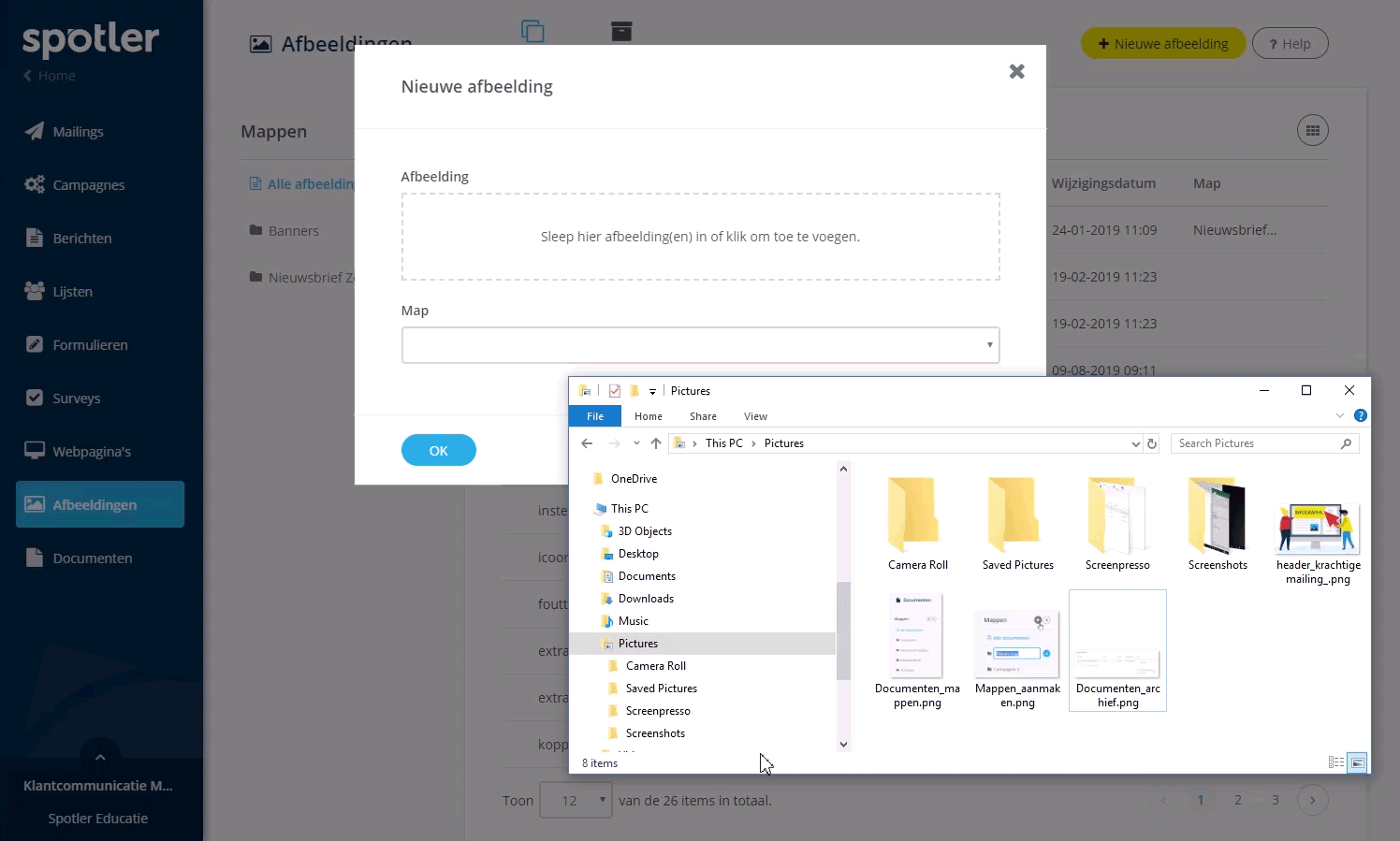Select Downloads in navigation pane
This screenshot has height=841, width=1400.
coord(646,599)
